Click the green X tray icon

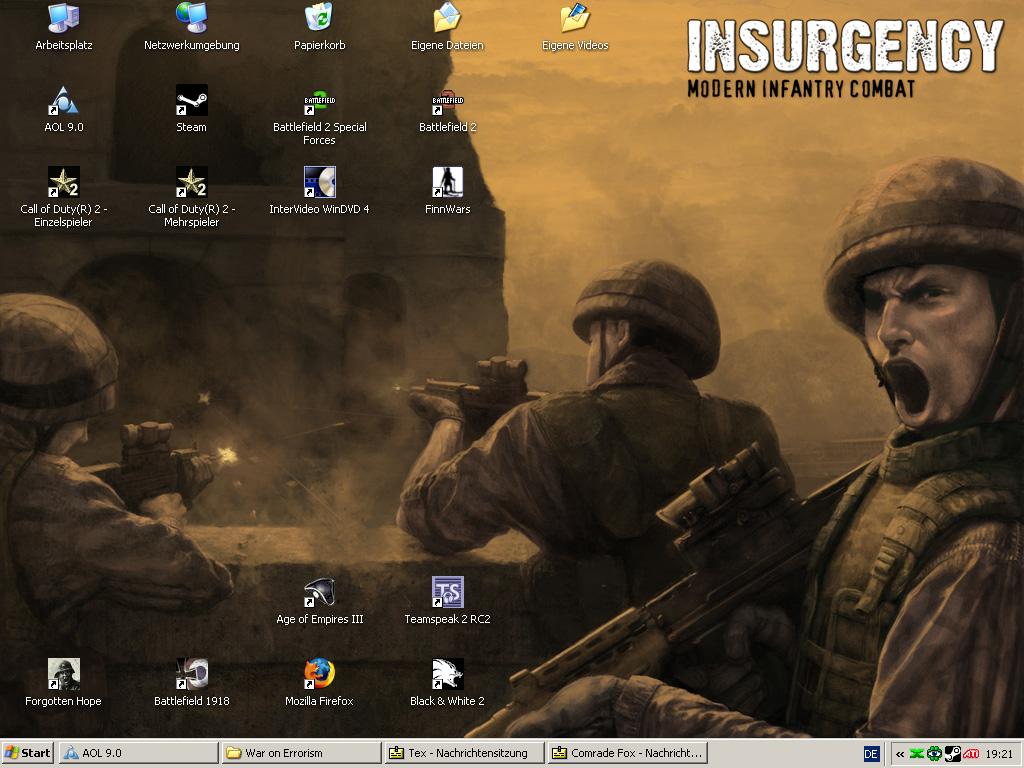pyautogui.click(x=917, y=754)
